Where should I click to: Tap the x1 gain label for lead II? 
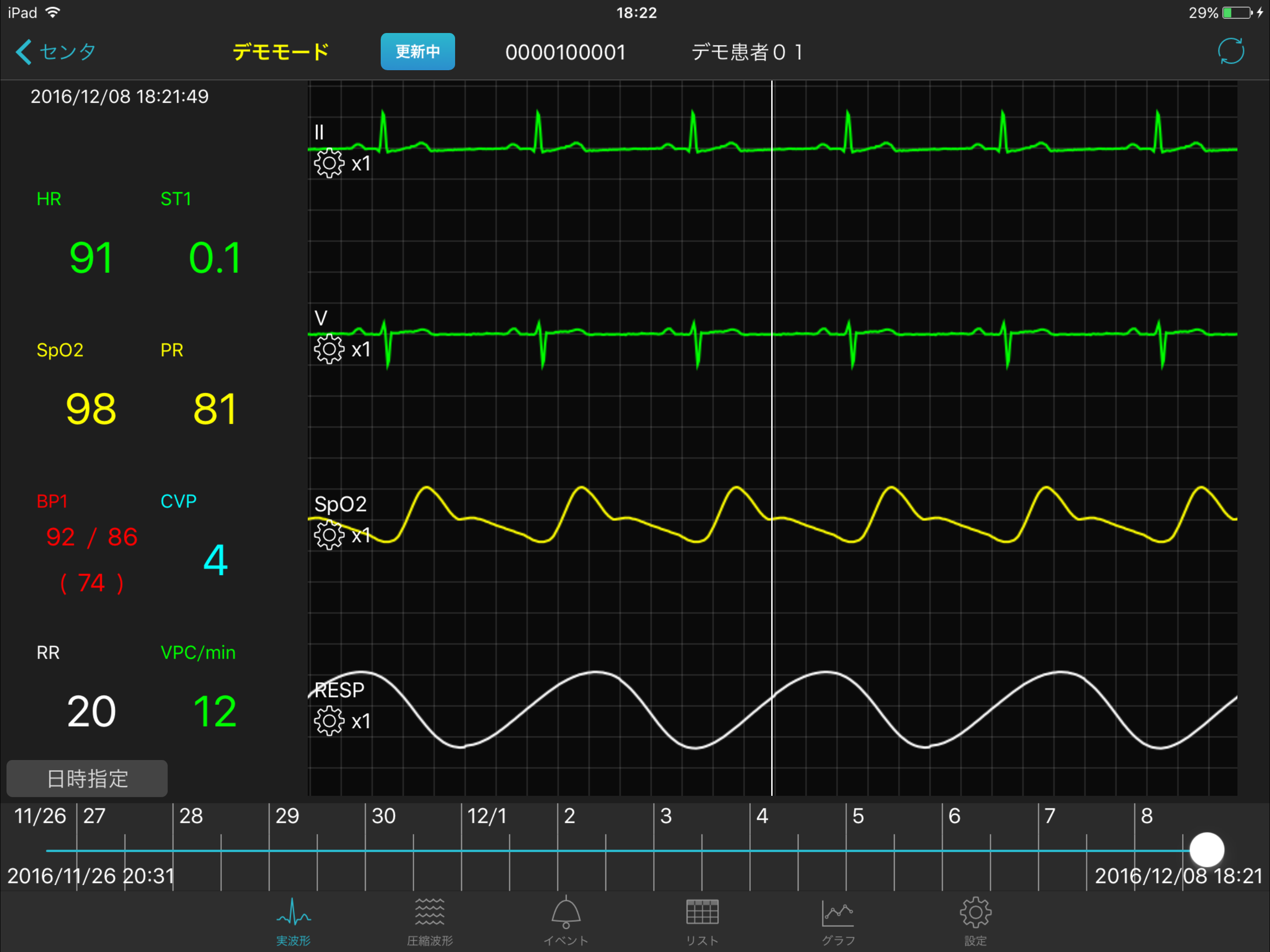(x=361, y=164)
